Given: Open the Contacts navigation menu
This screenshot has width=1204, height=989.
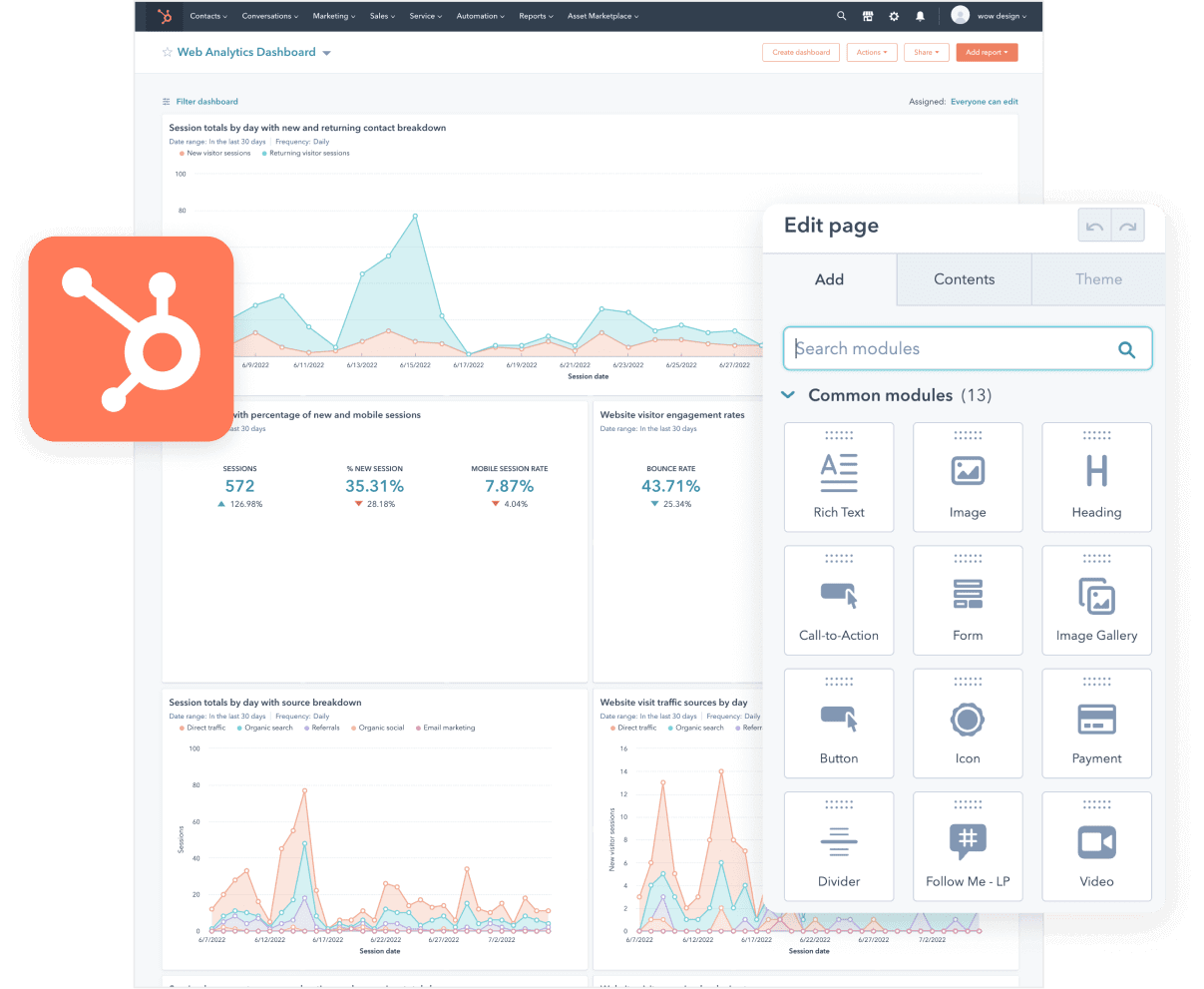Looking at the screenshot, I should [208, 16].
